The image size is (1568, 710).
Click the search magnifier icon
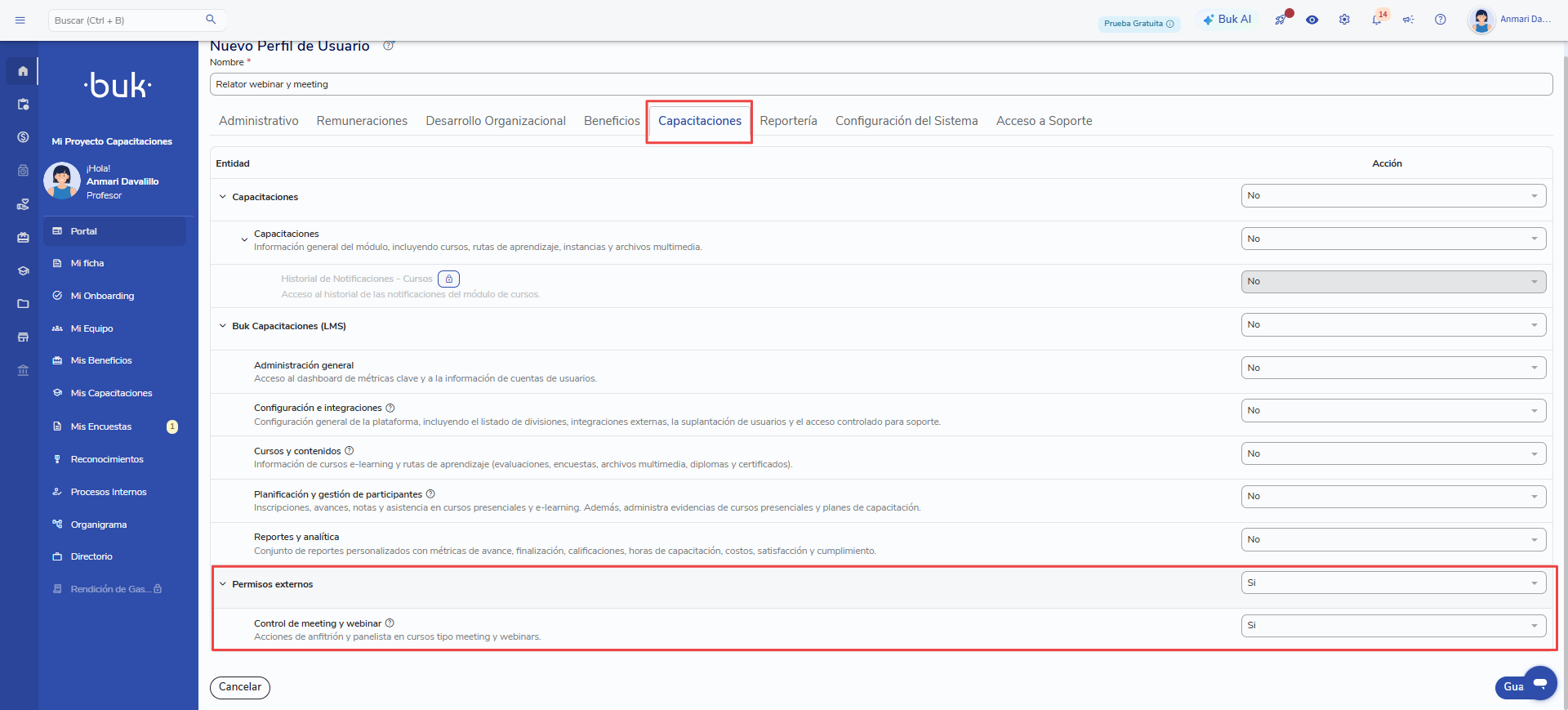[x=211, y=20]
